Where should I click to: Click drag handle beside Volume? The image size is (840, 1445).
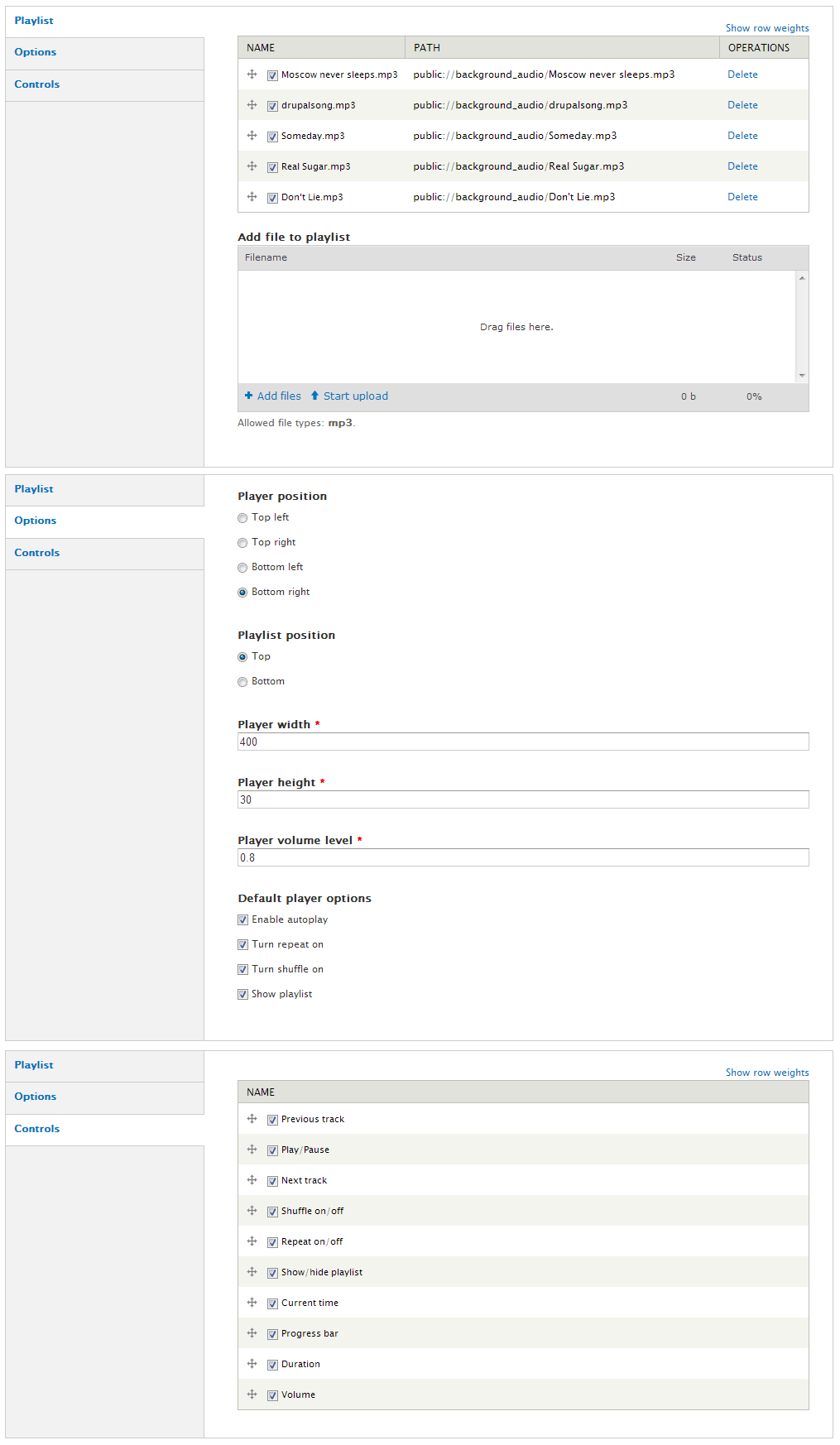coord(252,1395)
